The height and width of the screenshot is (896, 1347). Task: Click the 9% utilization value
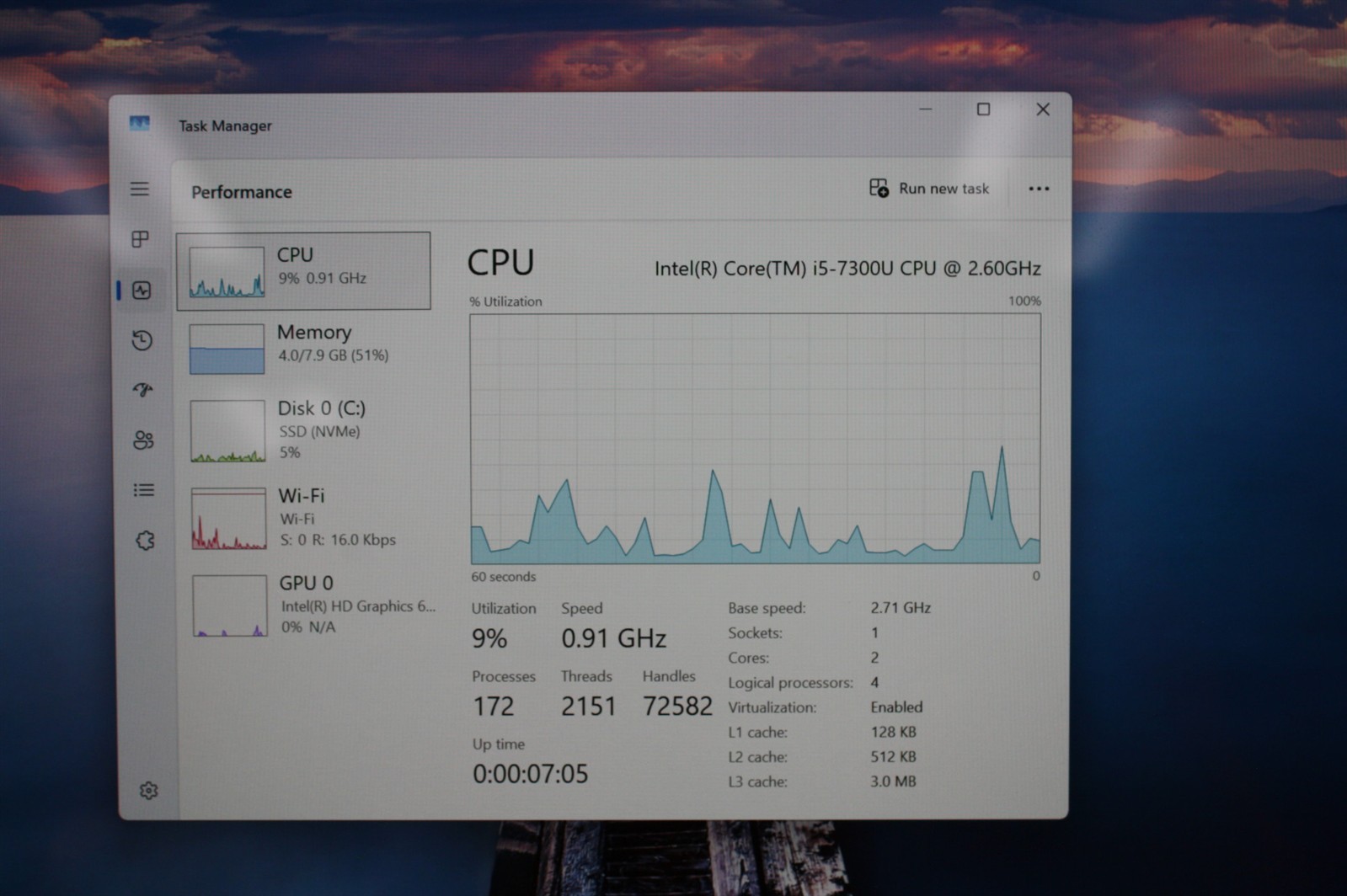[x=489, y=638]
